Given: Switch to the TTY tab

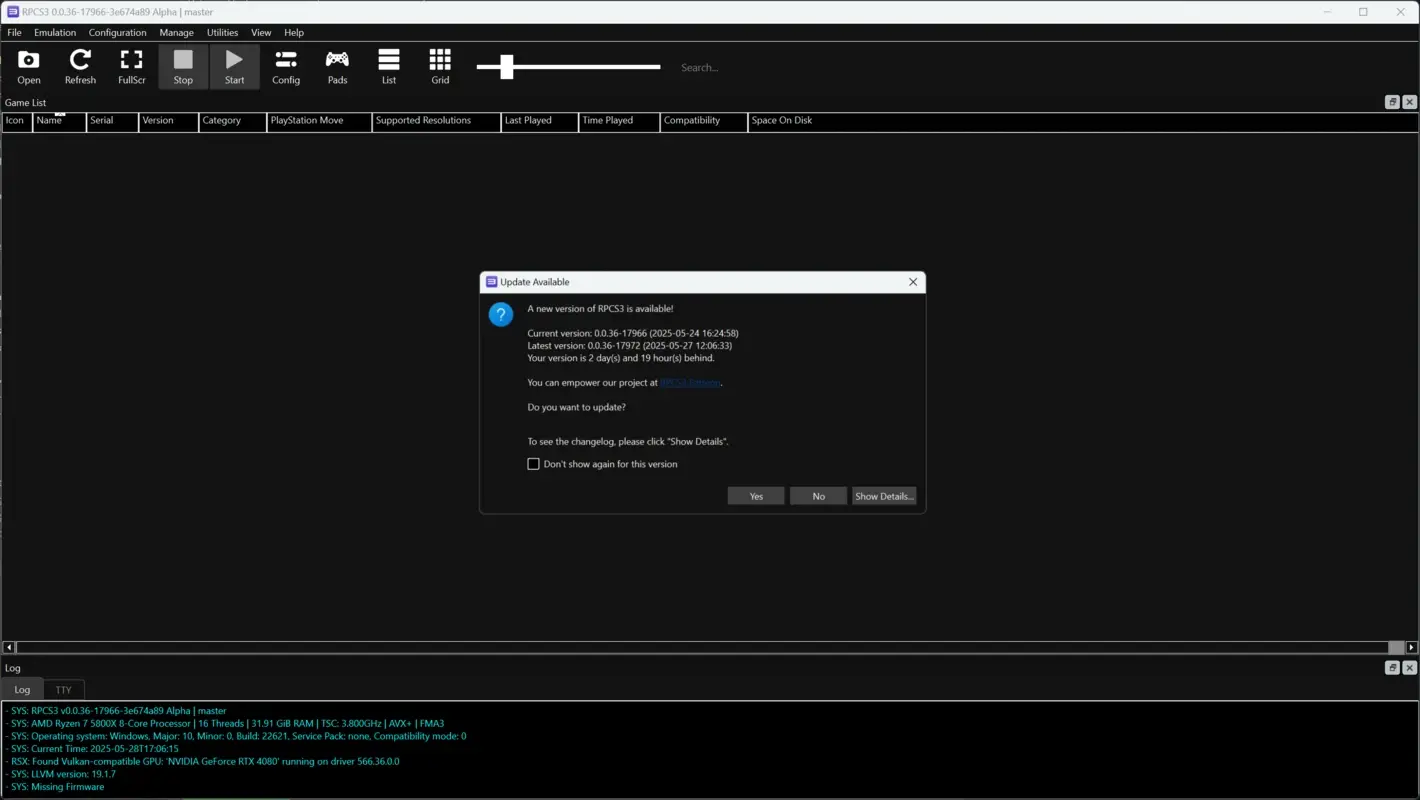Looking at the screenshot, I should coord(63,689).
